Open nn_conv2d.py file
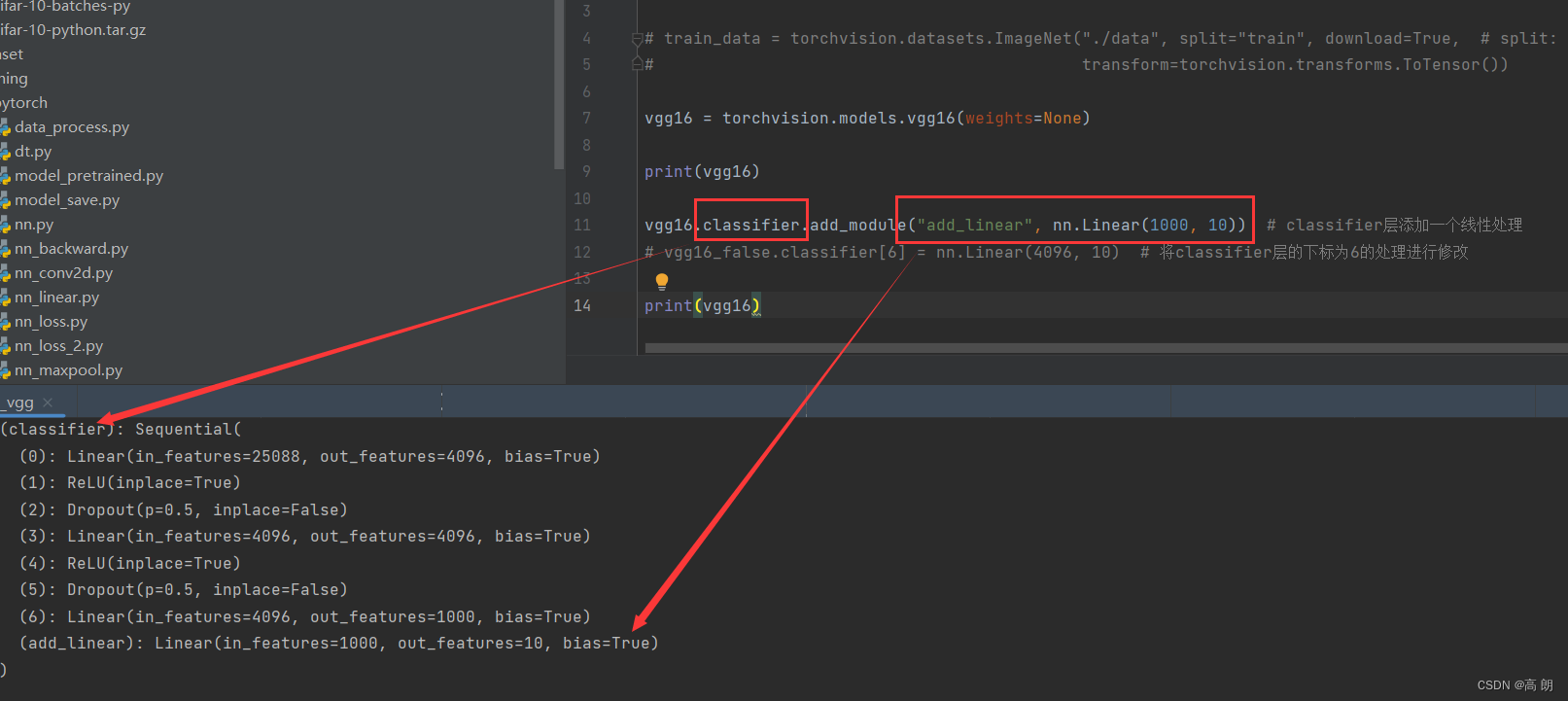The width and height of the screenshot is (1568, 701). pyautogui.click(x=63, y=273)
